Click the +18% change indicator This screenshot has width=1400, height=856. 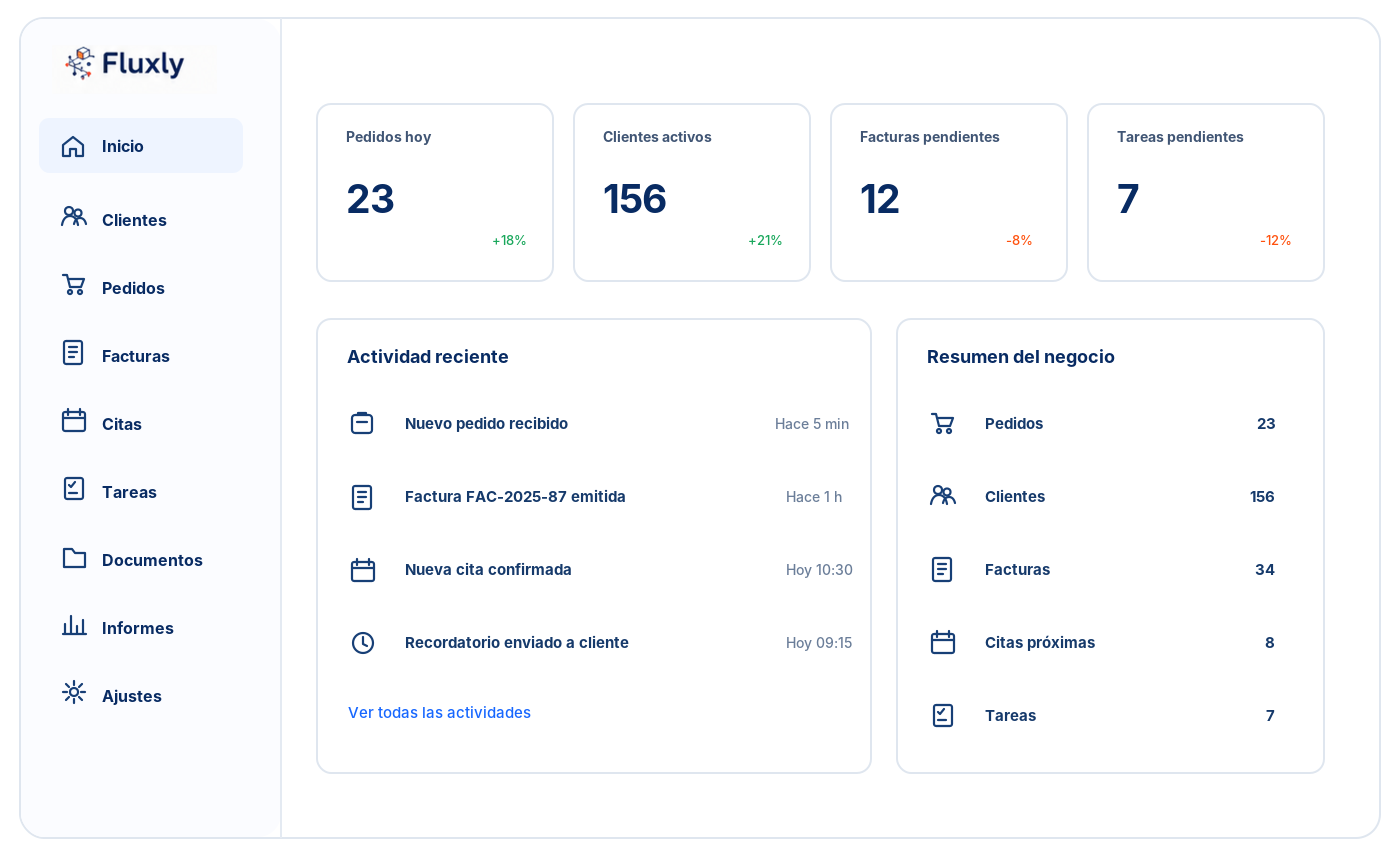(509, 240)
